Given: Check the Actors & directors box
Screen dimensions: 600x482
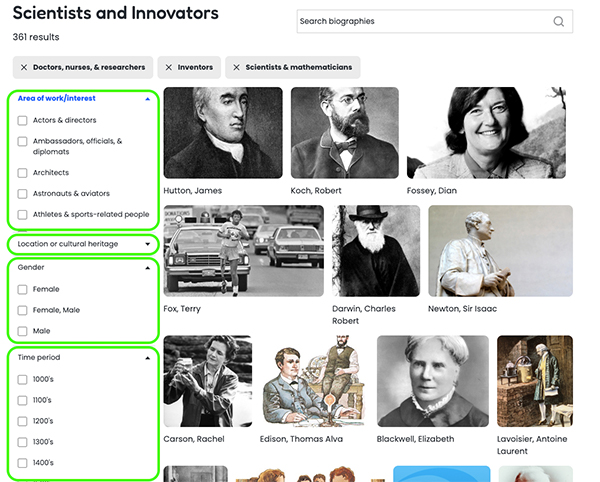Looking at the screenshot, I should click(x=23, y=120).
